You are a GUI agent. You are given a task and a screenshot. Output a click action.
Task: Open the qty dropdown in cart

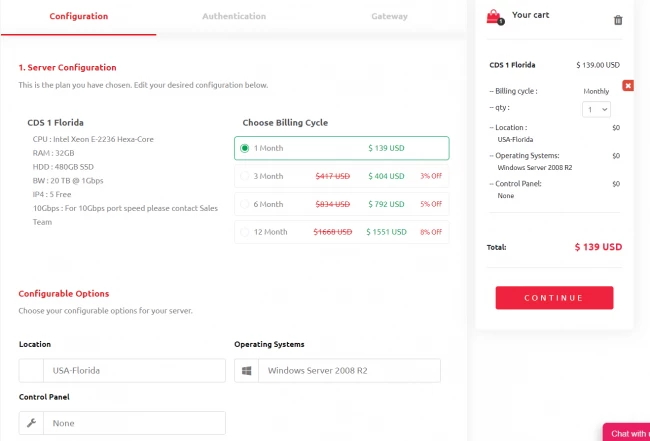tap(596, 109)
